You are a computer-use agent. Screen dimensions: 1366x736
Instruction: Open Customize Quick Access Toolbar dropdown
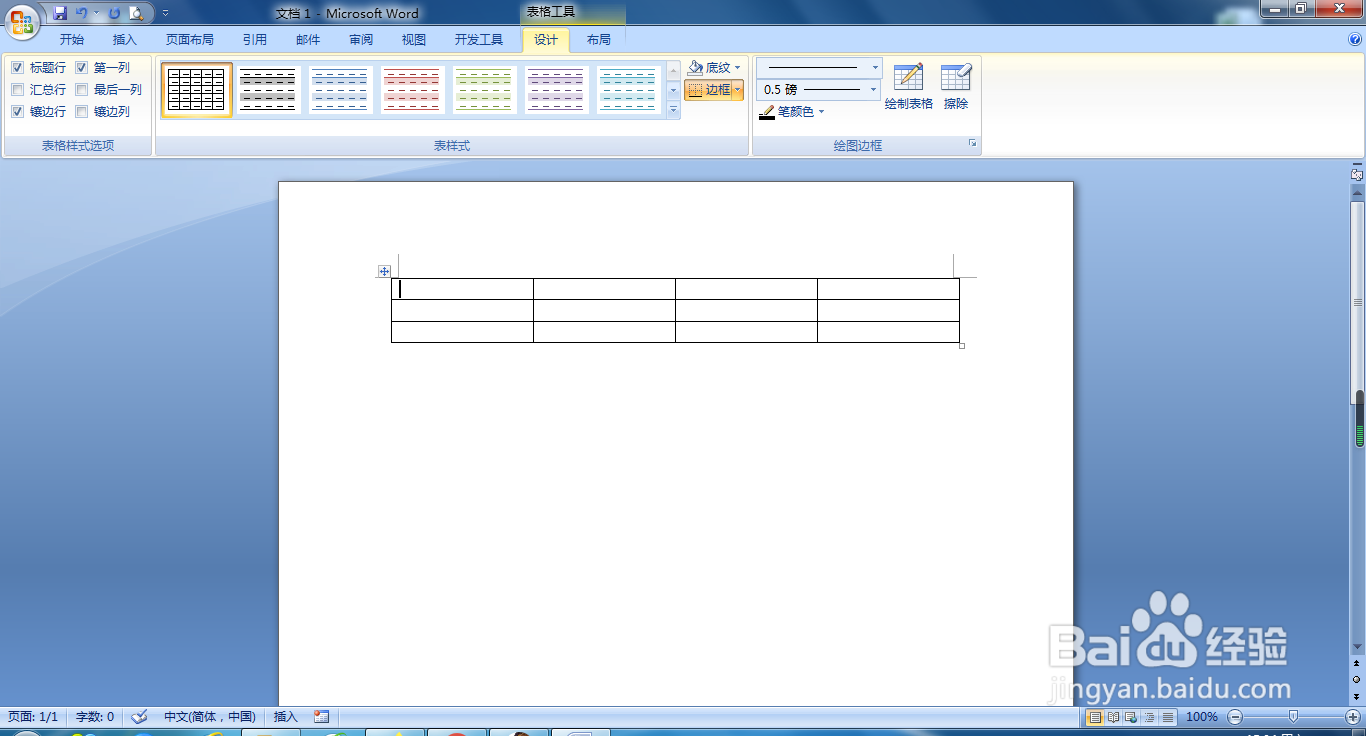pos(165,13)
